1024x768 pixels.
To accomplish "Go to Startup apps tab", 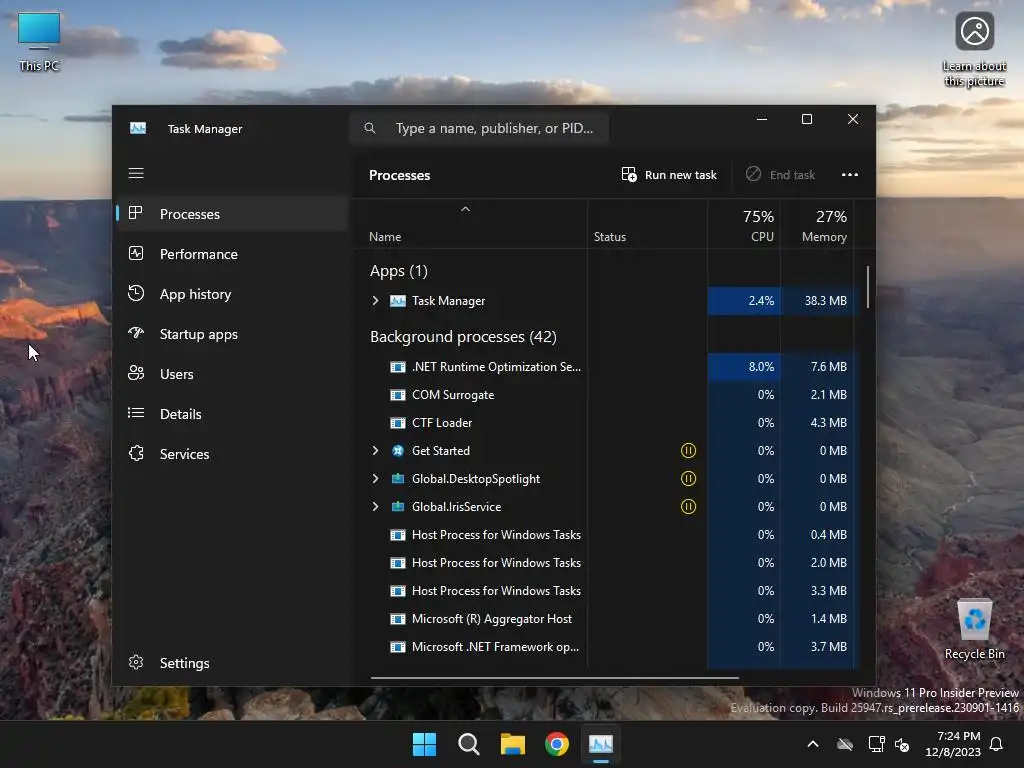I will (232, 334).
